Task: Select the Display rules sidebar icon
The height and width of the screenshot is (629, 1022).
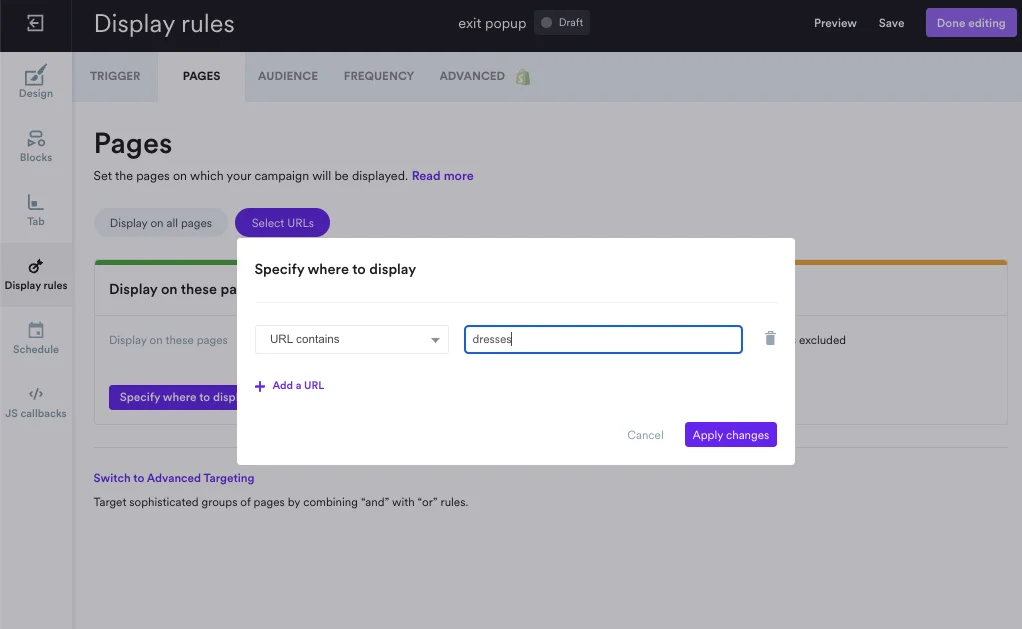Action: [36, 275]
